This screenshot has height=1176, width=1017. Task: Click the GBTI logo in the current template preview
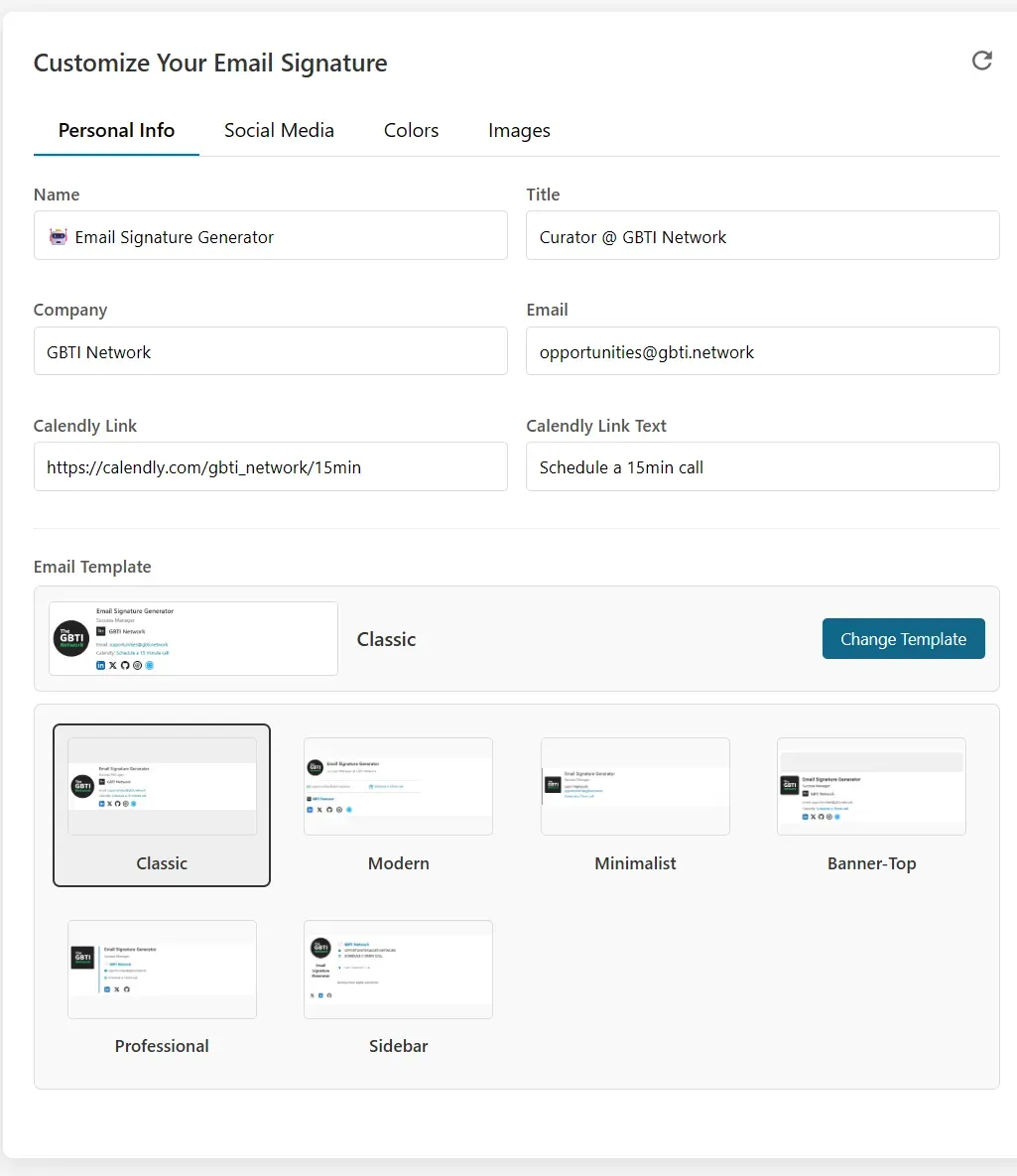coord(71,638)
